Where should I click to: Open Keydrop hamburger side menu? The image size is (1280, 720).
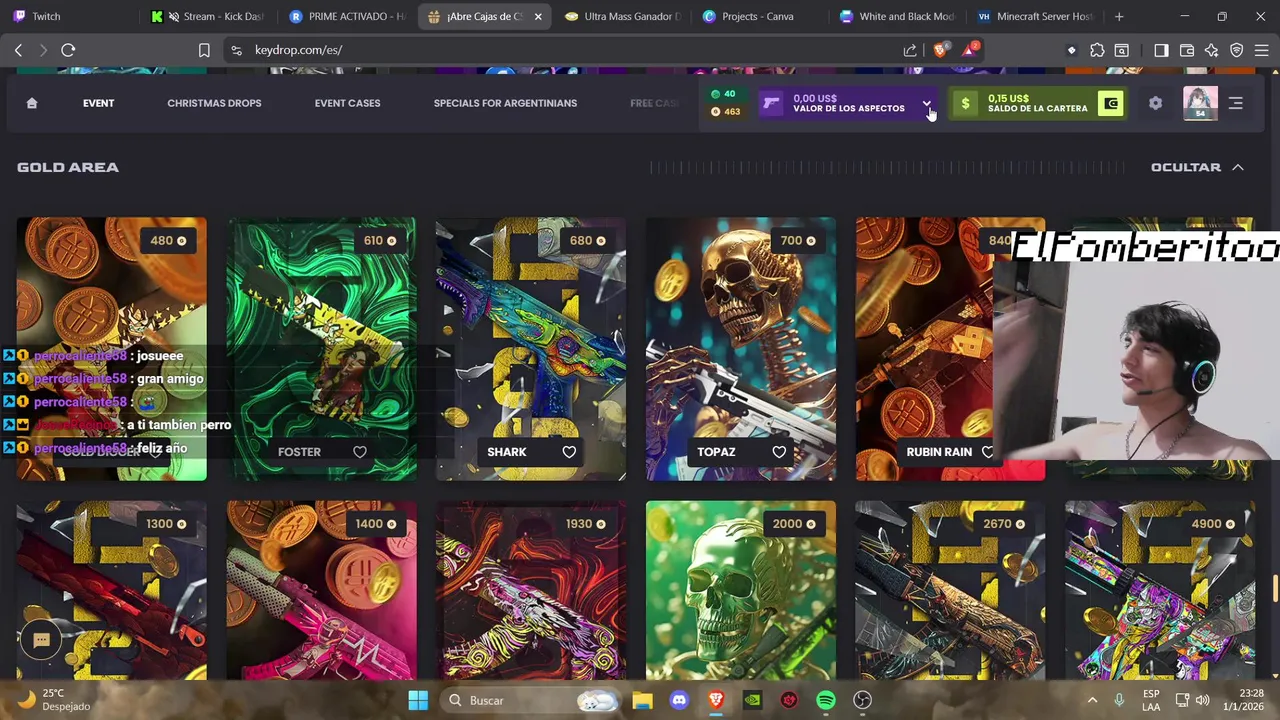click(x=1236, y=103)
